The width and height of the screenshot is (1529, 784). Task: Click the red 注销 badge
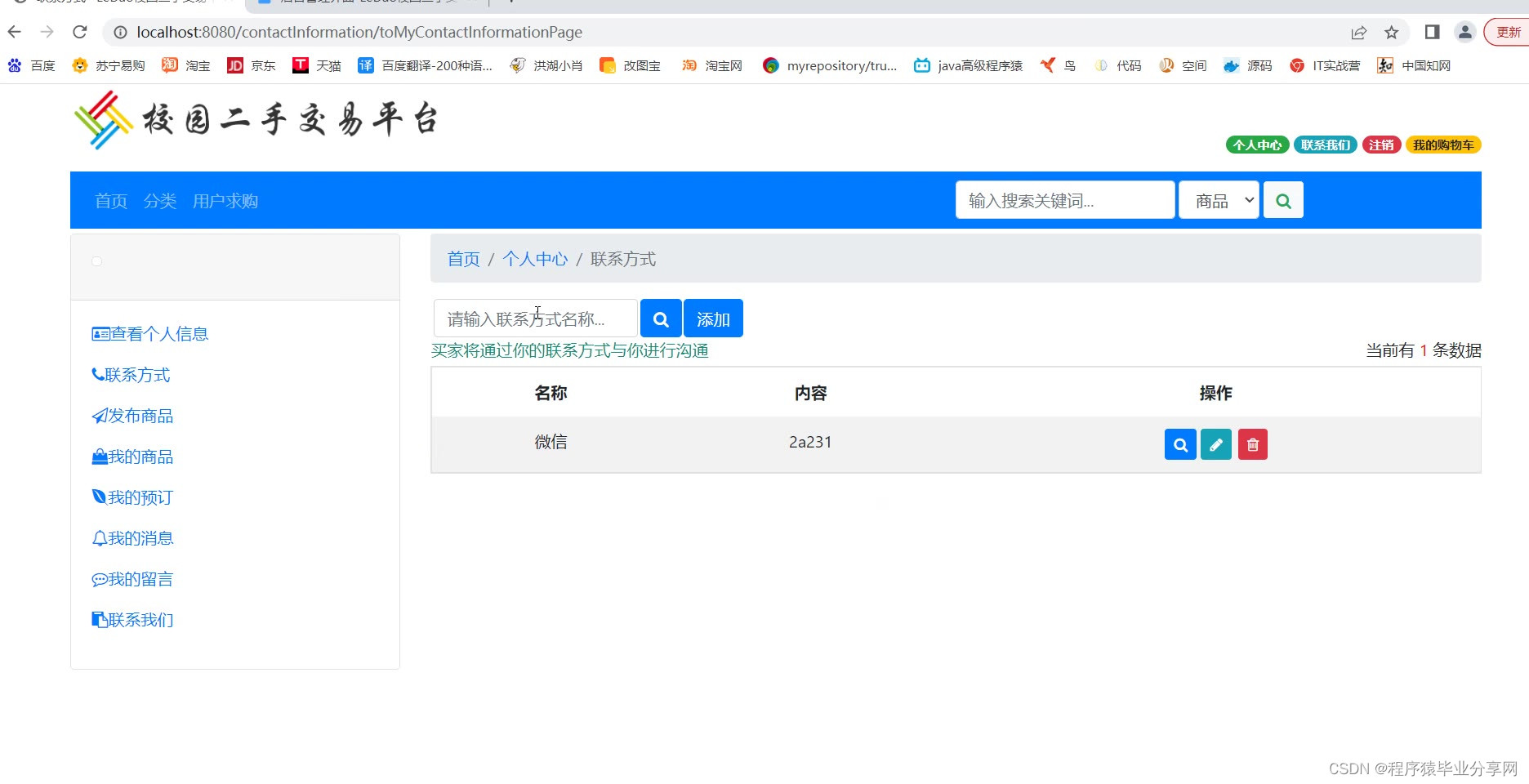tap(1381, 145)
